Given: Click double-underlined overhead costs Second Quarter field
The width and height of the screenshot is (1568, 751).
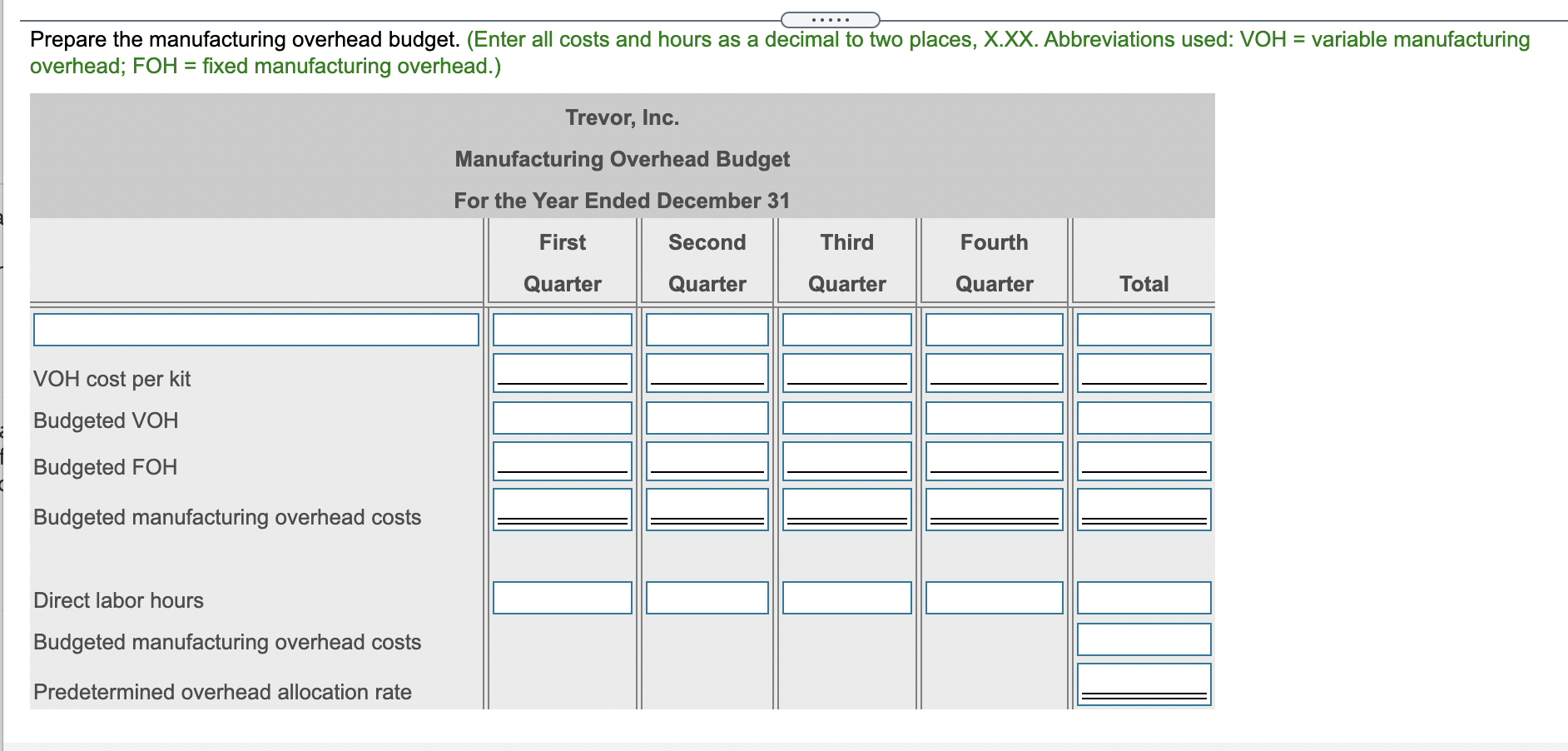Looking at the screenshot, I should 707,510.
